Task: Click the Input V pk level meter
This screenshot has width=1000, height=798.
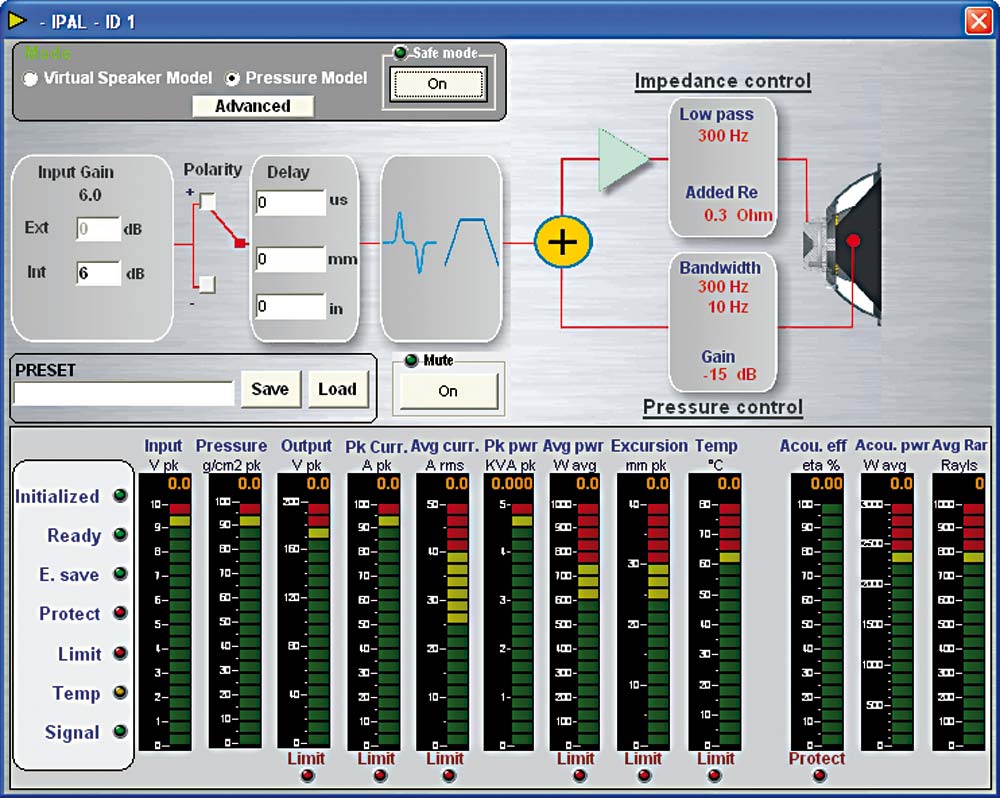Action: [x=165, y=612]
